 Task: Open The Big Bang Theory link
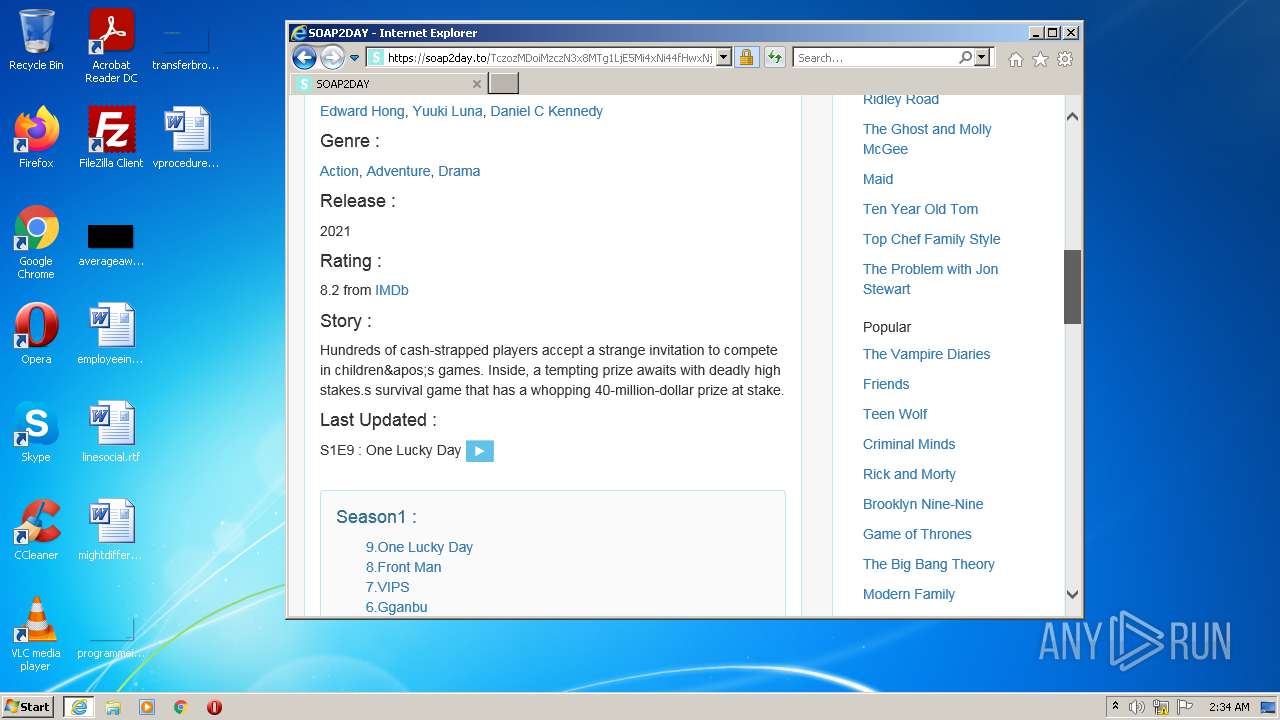click(x=929, y=564)
